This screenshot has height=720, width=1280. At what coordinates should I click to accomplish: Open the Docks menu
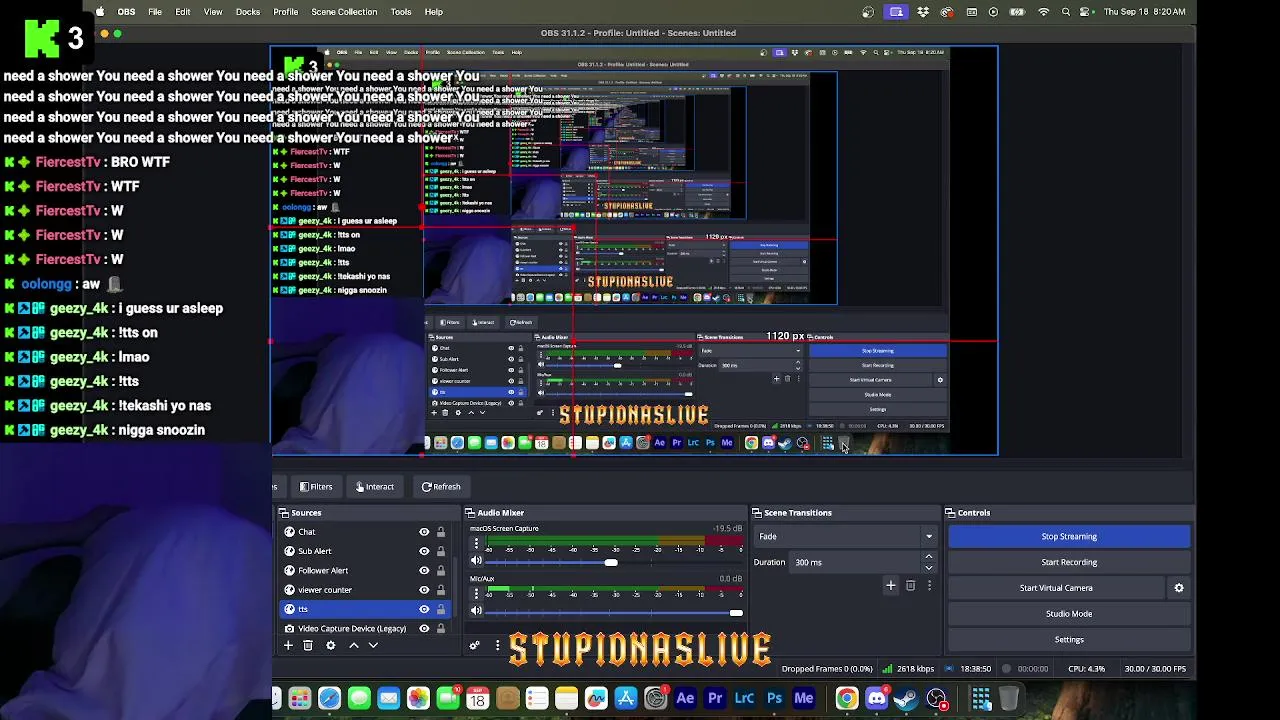coord(248,12)
